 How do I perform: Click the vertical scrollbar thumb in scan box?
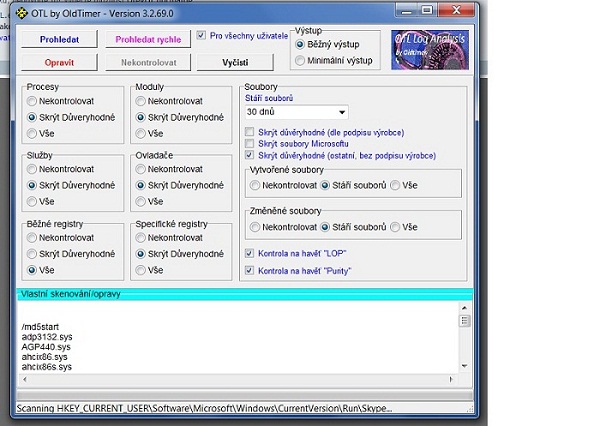pyautogui.click(x=464, y=321)
